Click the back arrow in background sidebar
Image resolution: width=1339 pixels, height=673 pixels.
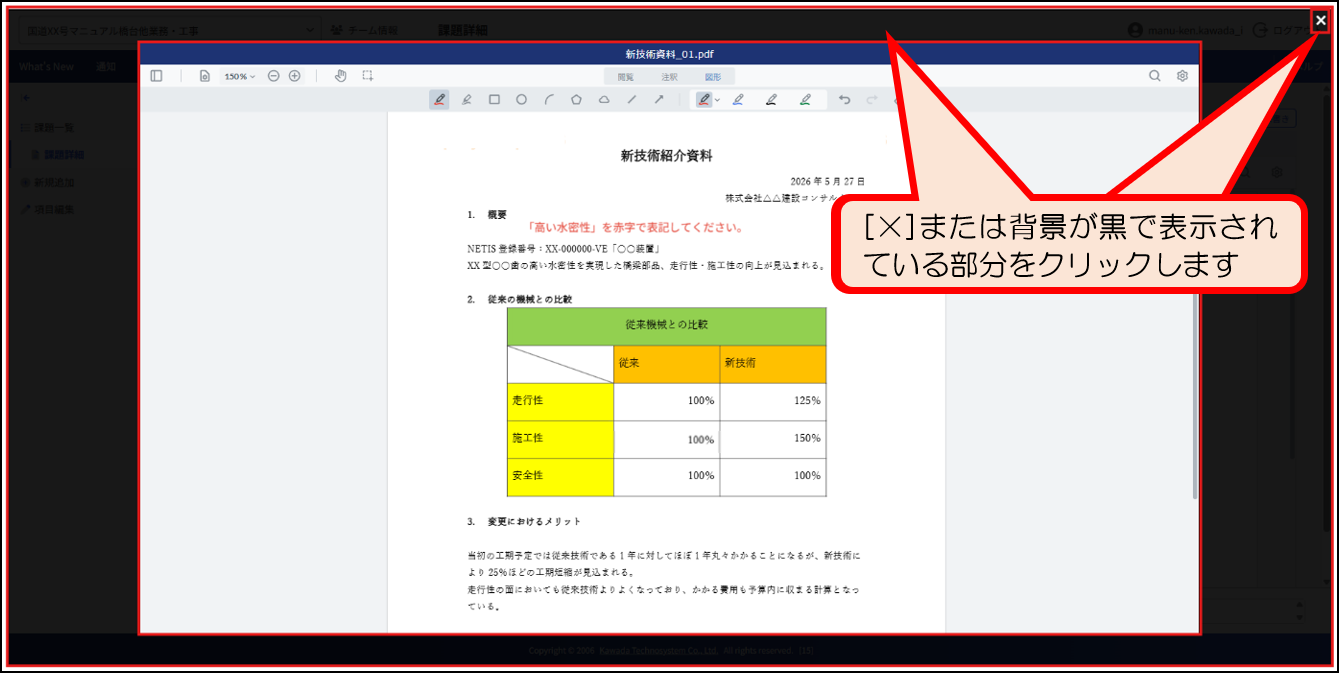pyautogui.click(x=26, y=98)
